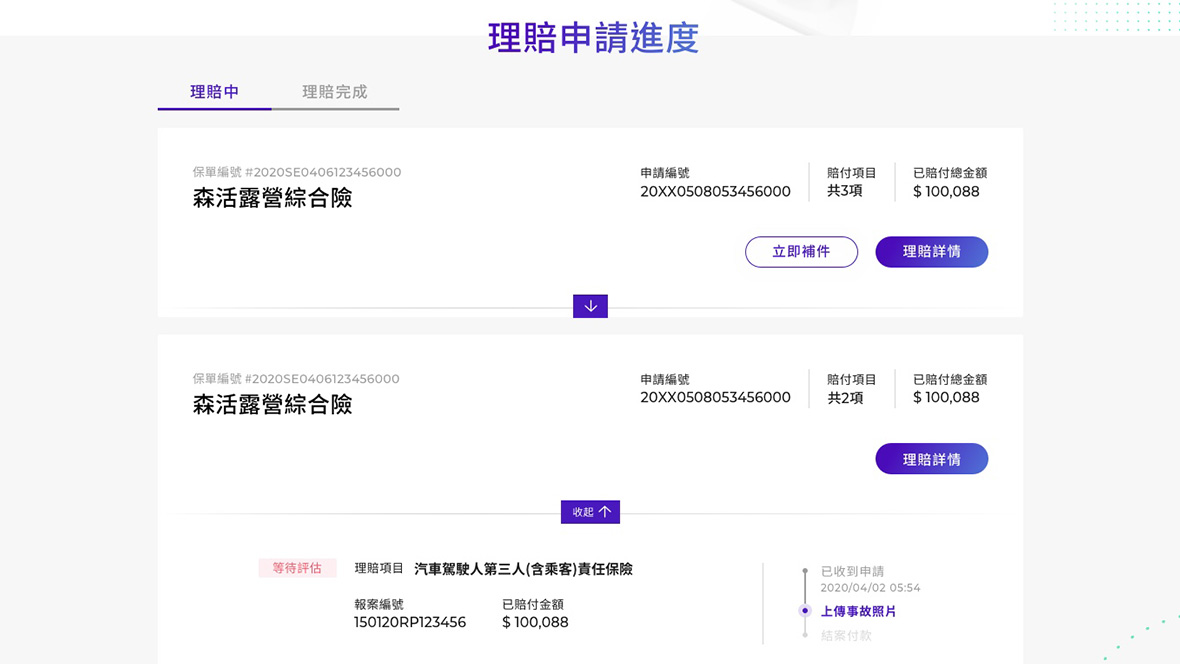1180x664 pixels.
Task: Click the timeline dot beside 已收到申請
Action: pyautogui.click(x=805, y=572)
